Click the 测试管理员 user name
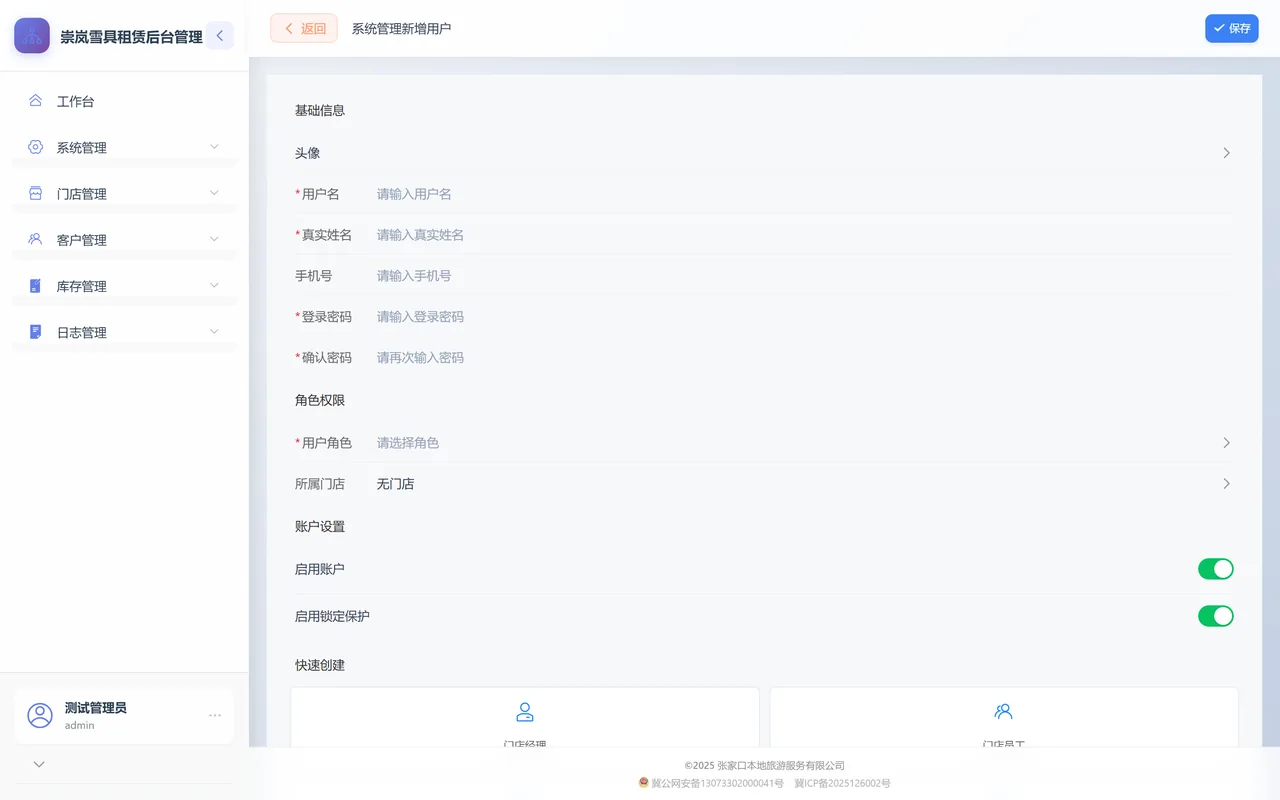The width and height of the screenshot is (1280, 800). point(96,708)
